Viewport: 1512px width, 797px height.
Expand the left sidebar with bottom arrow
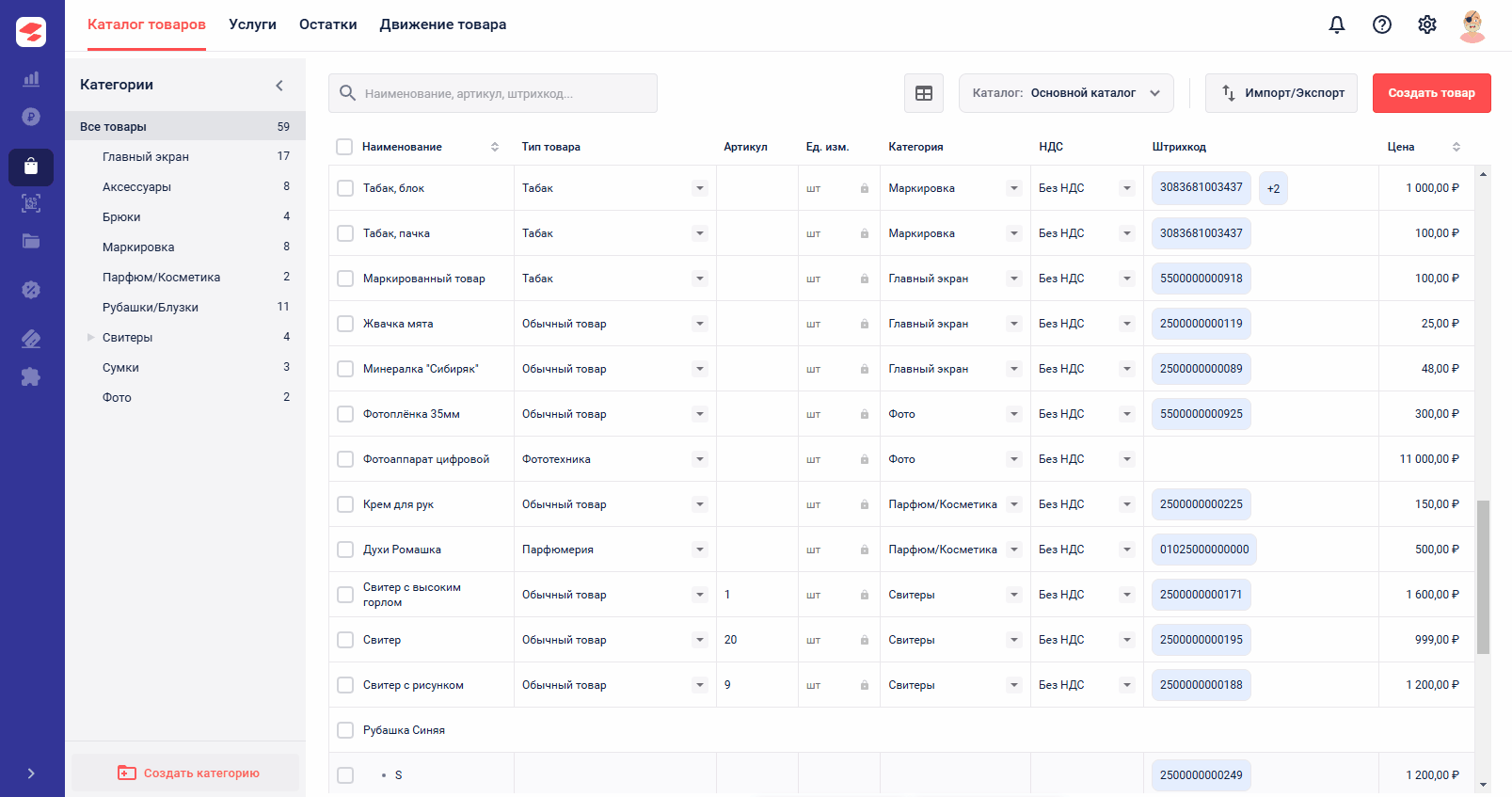pos(31,773)
